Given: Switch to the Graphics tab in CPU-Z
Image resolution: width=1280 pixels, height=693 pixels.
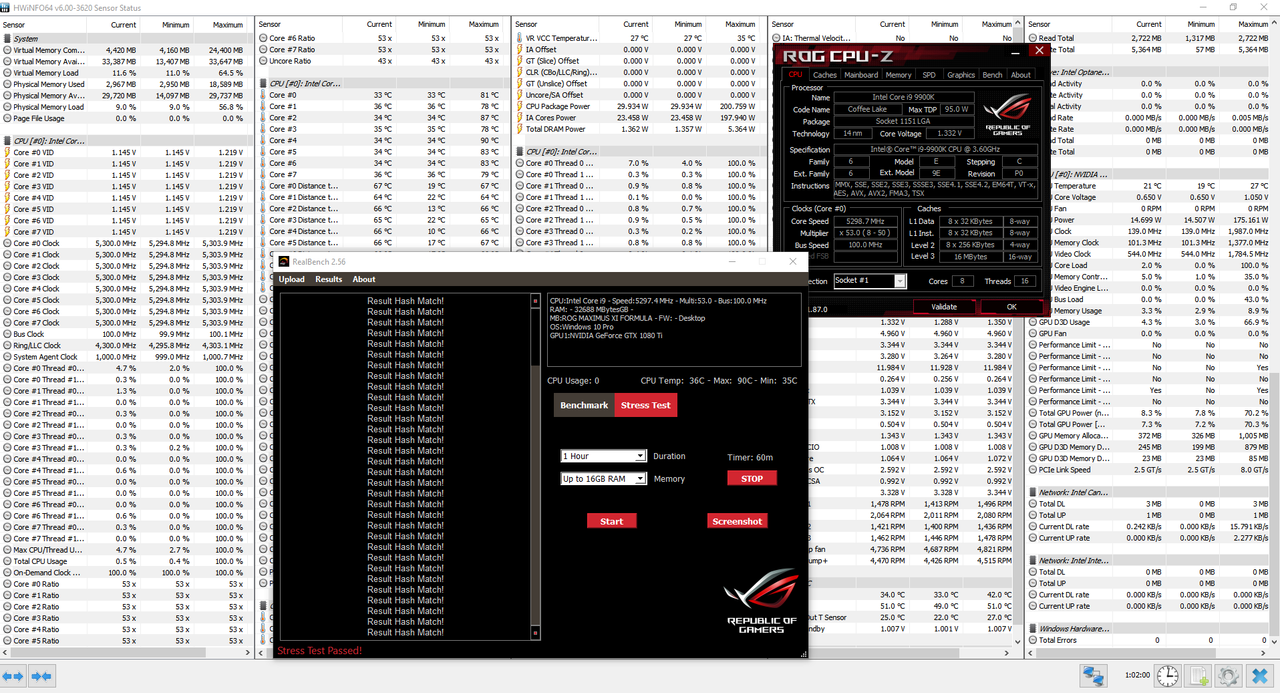Looking at the screenshot, I should click(x=960, y=75).
